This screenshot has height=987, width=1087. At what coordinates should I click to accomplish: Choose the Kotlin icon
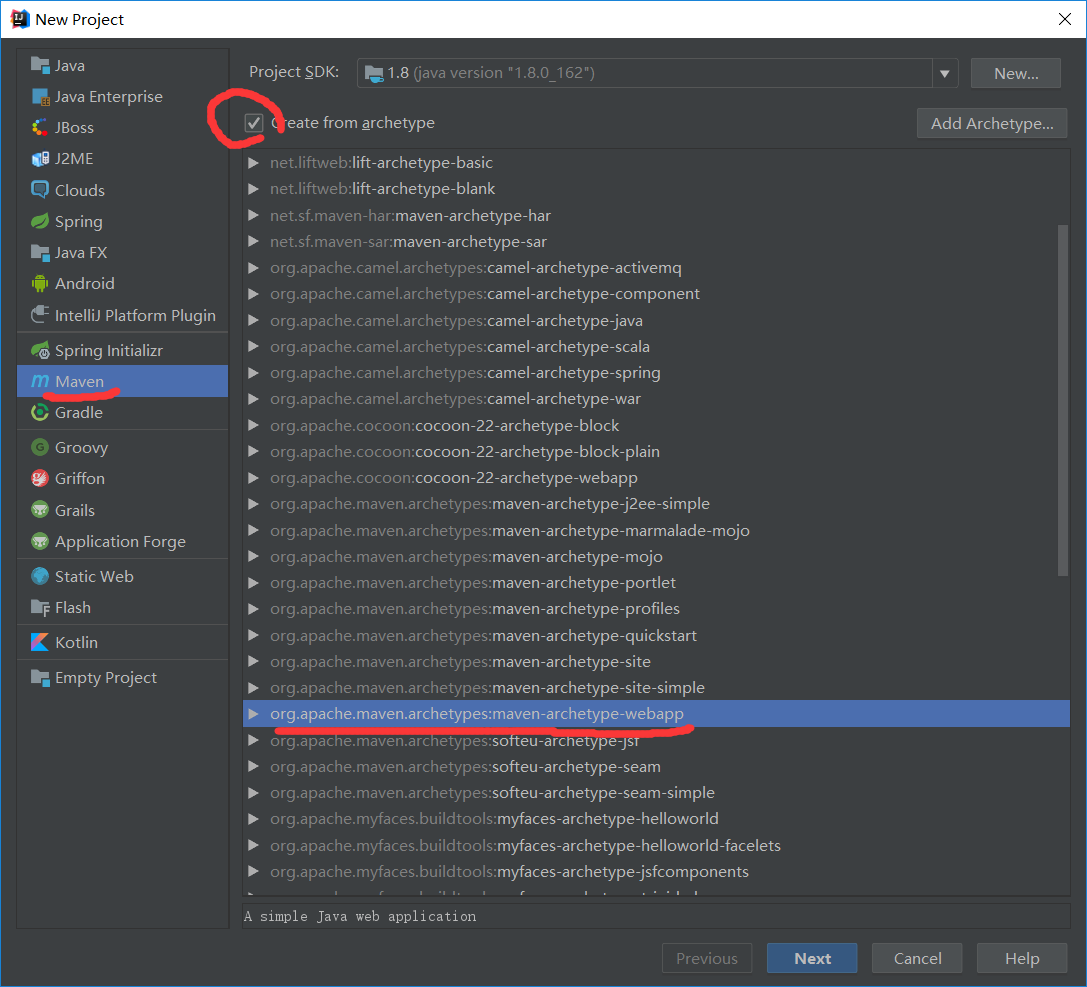pyautogui.click(x=40, y=643)
